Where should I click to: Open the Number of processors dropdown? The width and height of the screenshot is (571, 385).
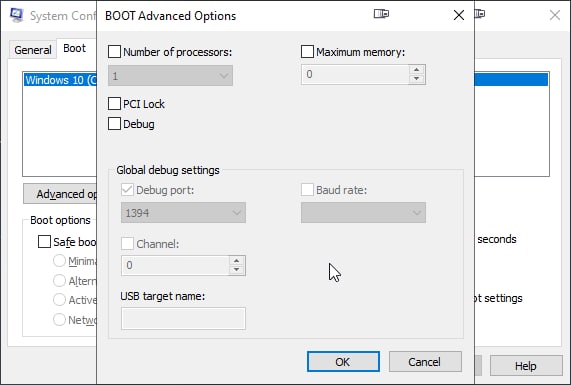click(170, 76)
